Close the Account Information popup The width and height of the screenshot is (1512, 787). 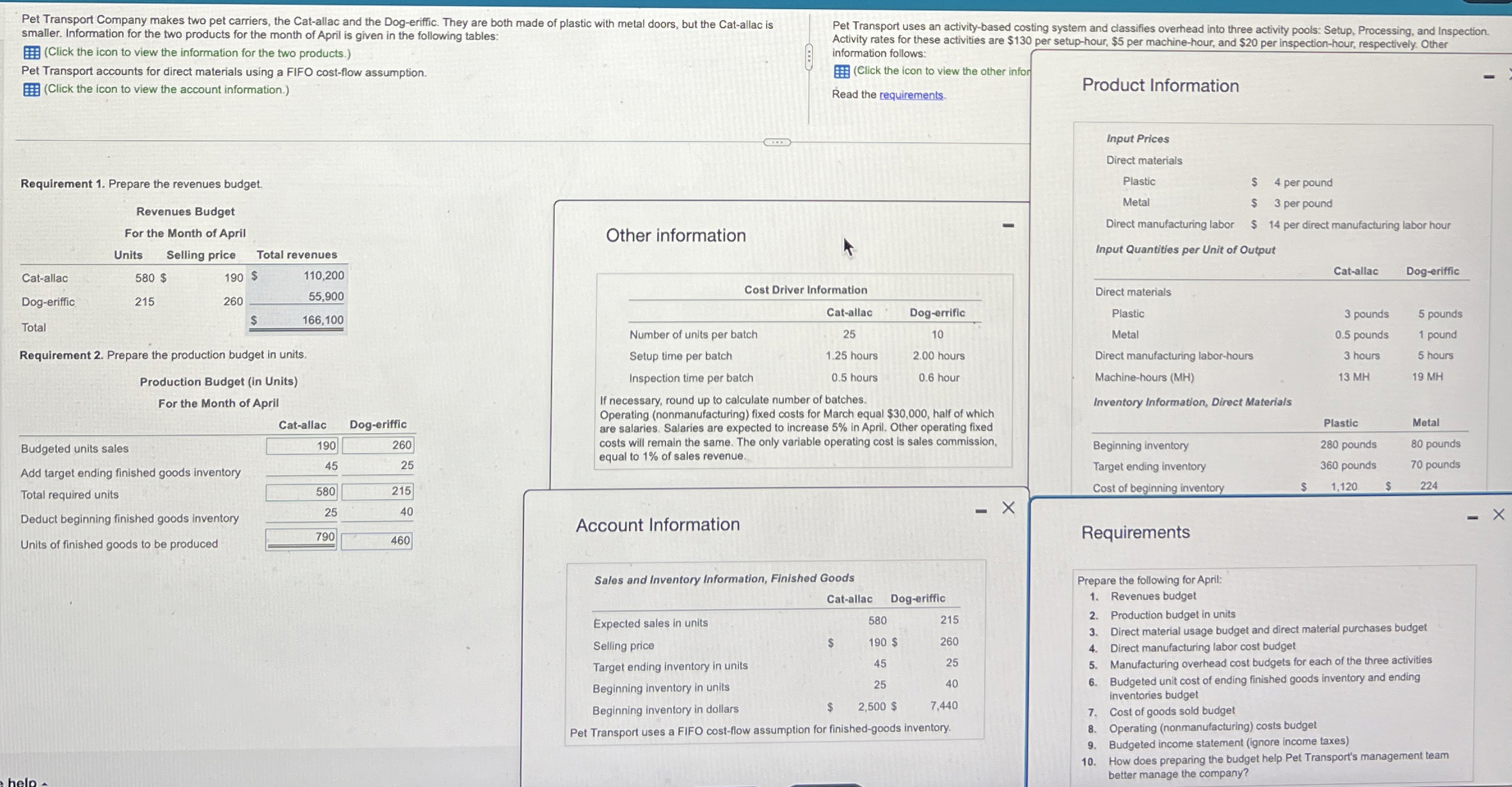point(1008,508)
